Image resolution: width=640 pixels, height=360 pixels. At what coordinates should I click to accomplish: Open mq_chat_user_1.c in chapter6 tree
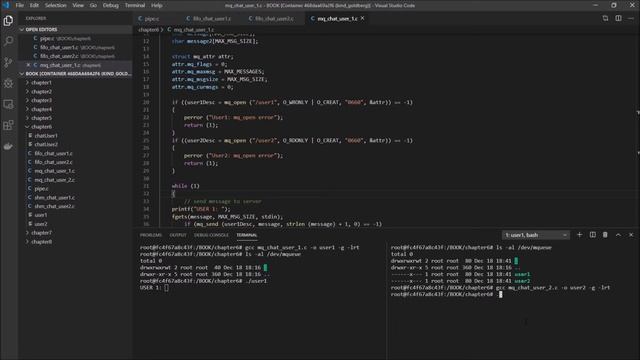54,171
